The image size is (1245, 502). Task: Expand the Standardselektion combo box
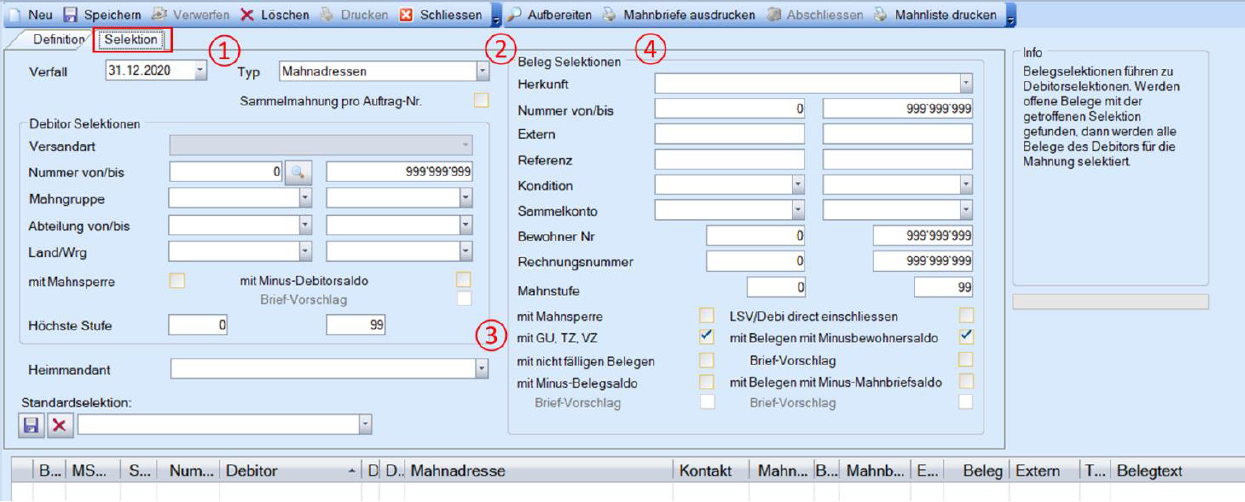(x=365, y=425)
